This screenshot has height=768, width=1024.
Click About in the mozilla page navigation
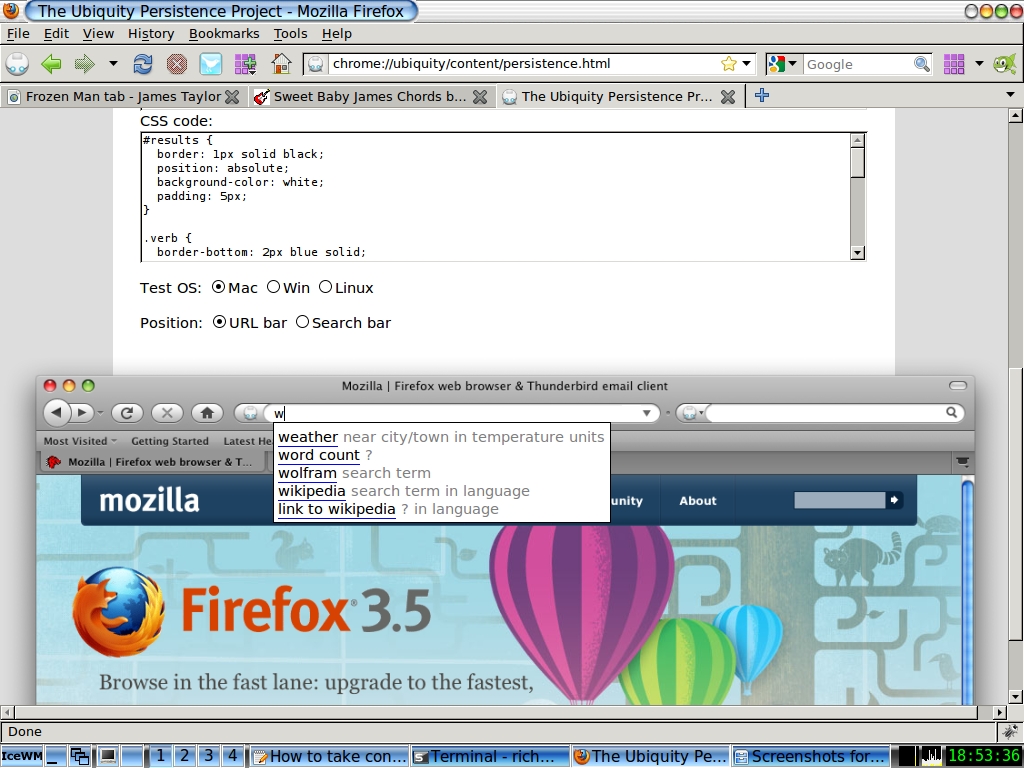697,501
